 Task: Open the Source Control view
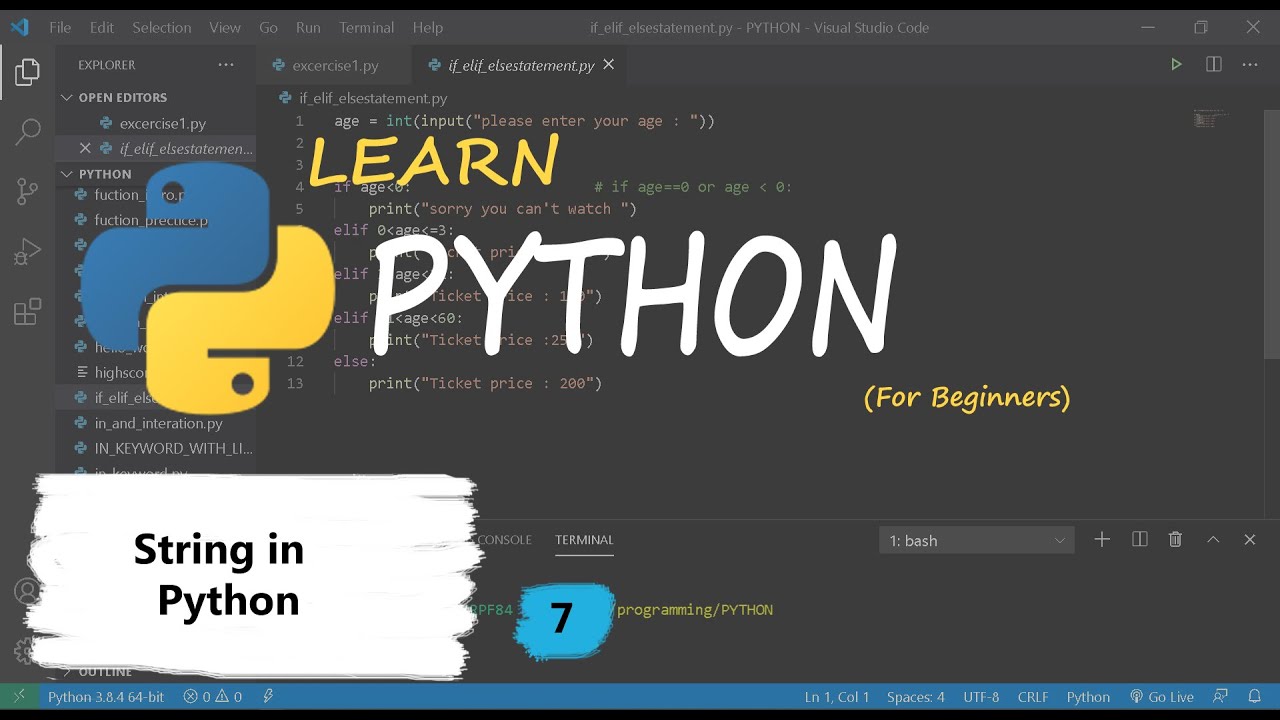pyautogui.click(x=27, y=191)
